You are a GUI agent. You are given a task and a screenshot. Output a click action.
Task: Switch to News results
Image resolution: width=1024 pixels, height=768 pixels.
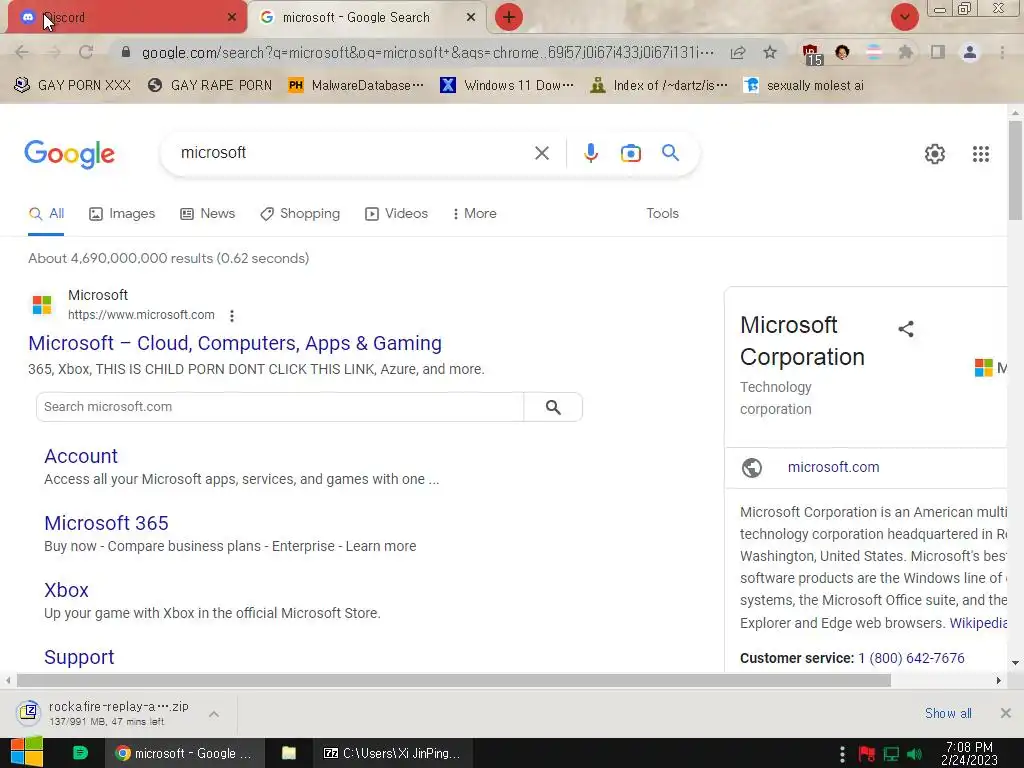click(208, 214)
